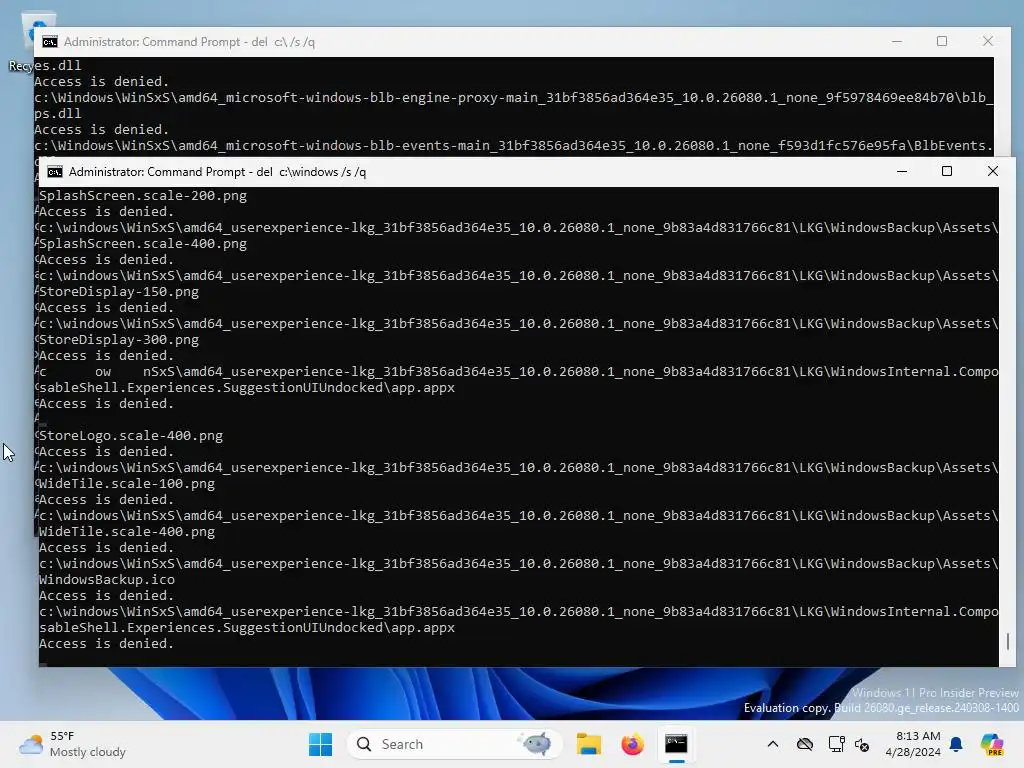The image size is (1024, 768).
Task: Open the Copilot preview icon
Action: click(992, 744)
